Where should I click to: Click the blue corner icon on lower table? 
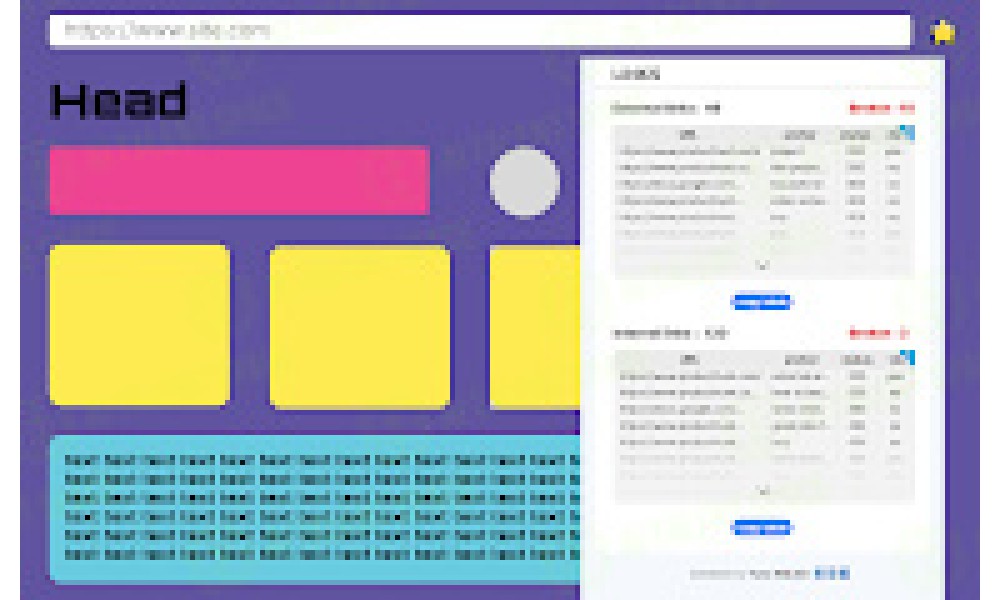[907, 357]
